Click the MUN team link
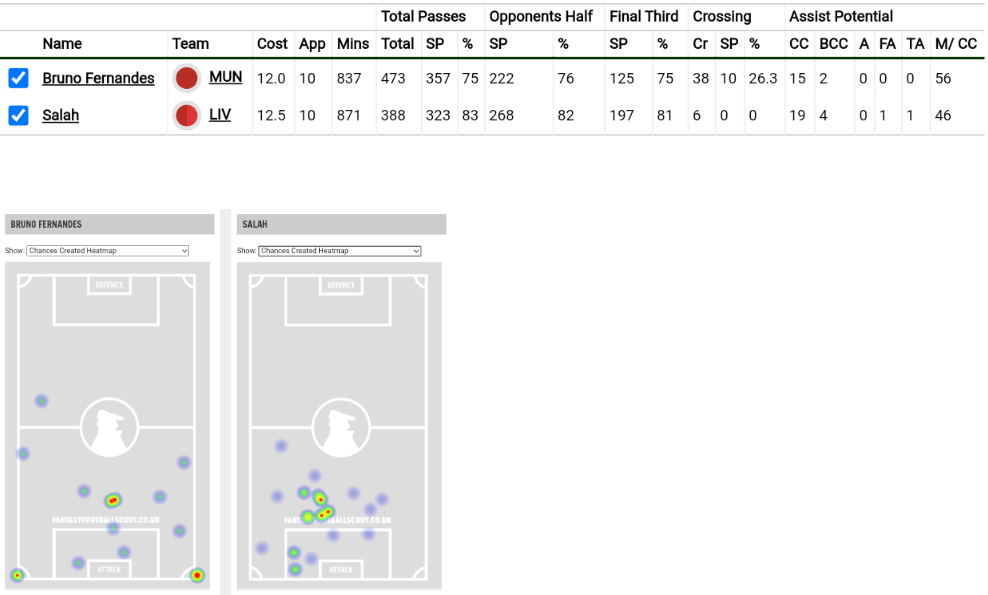The height and width of the screenshot is (595, 988). pyautogui.click(x=225, y=77)
